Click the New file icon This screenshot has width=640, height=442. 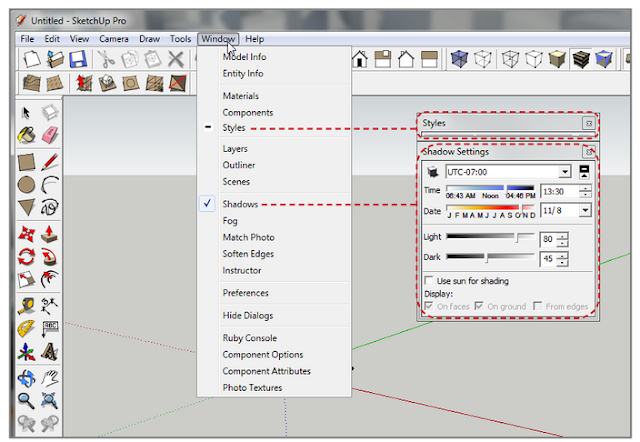pos(31,59)
